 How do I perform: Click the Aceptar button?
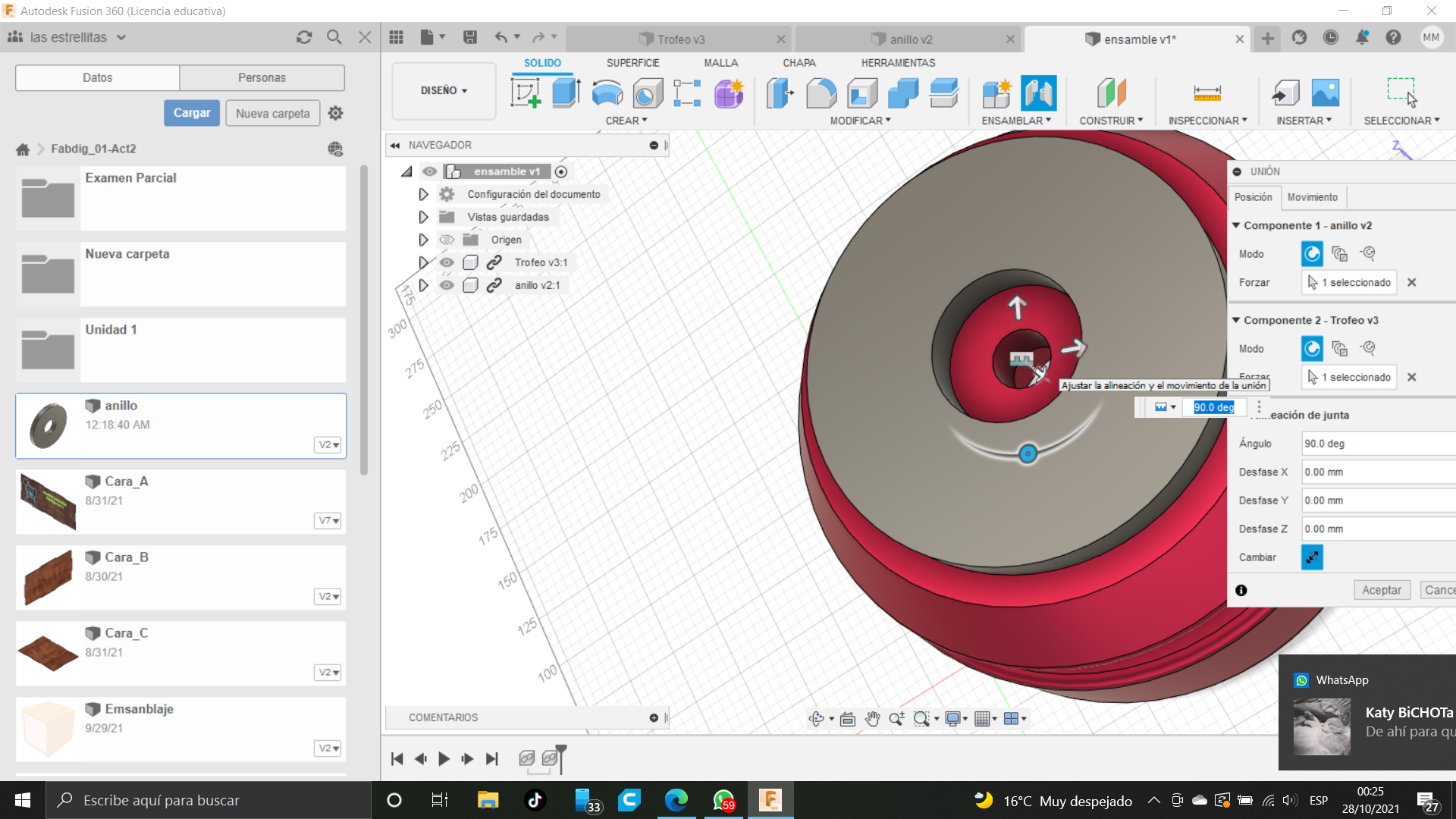point(1381,590)
